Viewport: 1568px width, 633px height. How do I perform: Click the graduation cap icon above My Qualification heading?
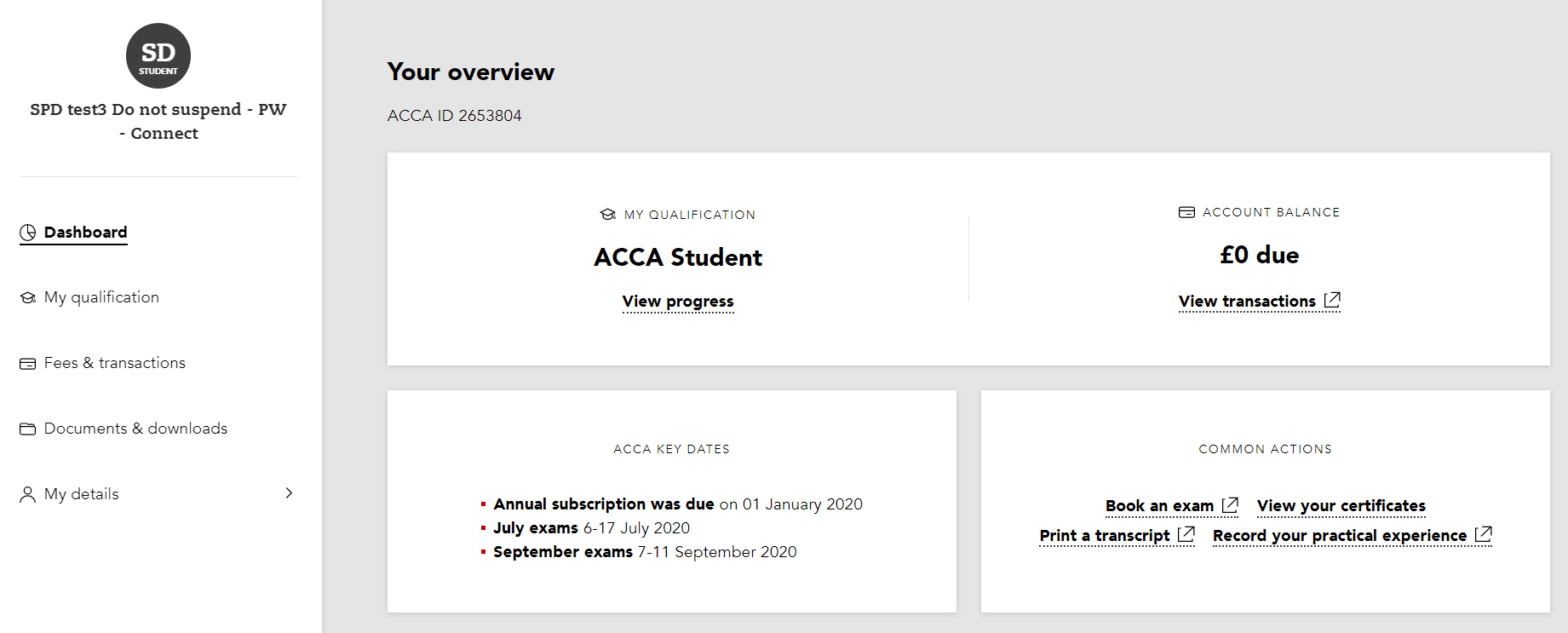[606, 214]
